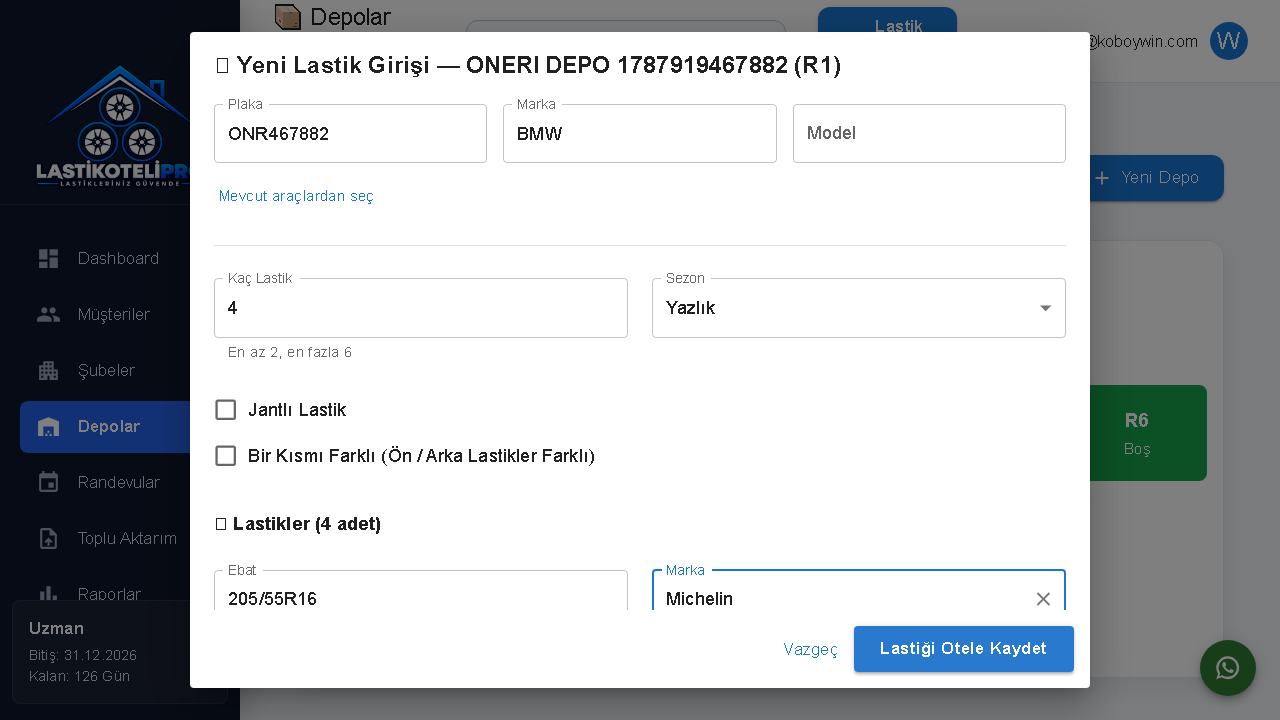
Task: Click the Raporlar label in sidebar
Action: pyautogui.click(x=109, y=594)
